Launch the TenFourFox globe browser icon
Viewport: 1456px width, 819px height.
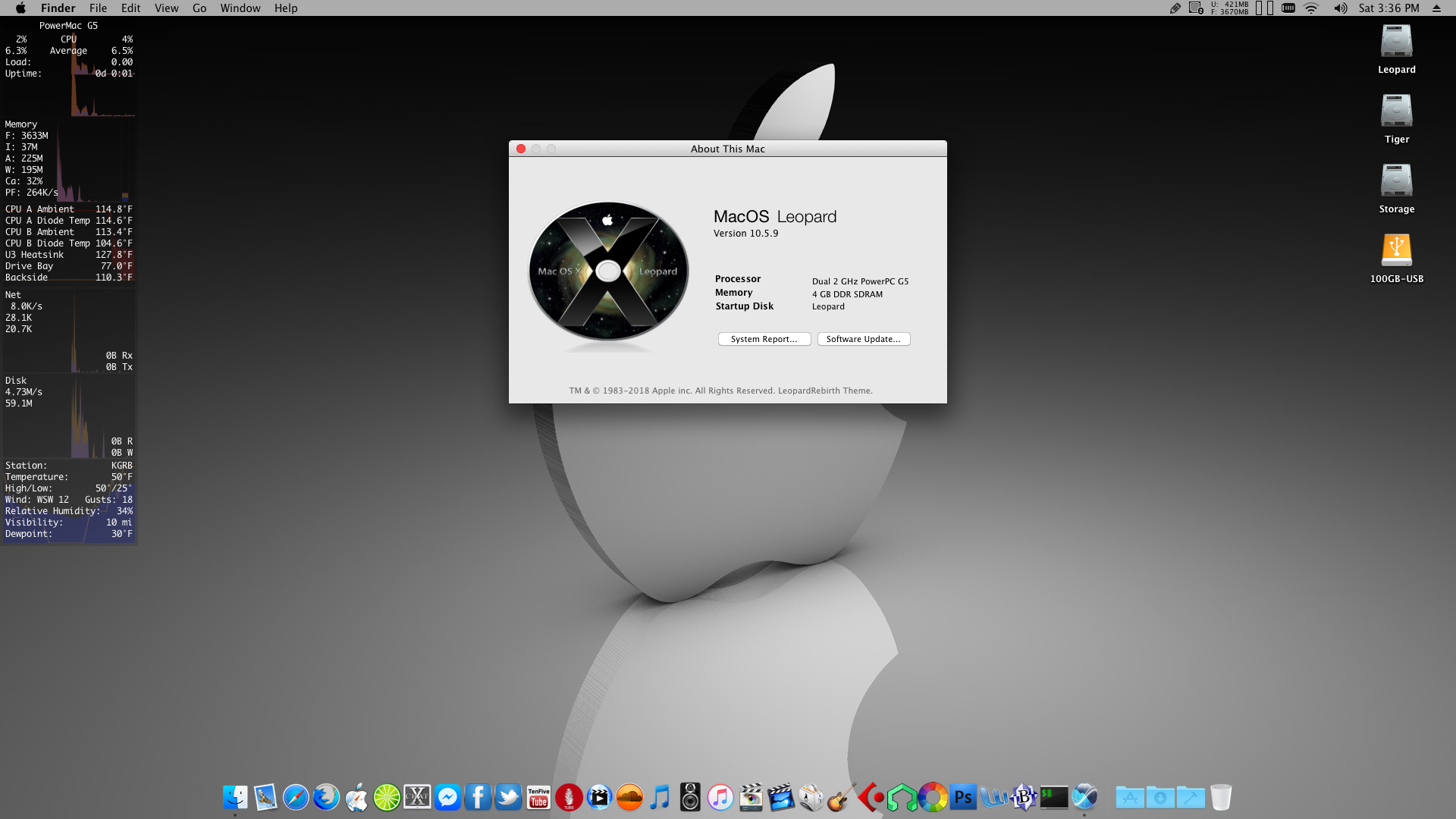point(326,797)
